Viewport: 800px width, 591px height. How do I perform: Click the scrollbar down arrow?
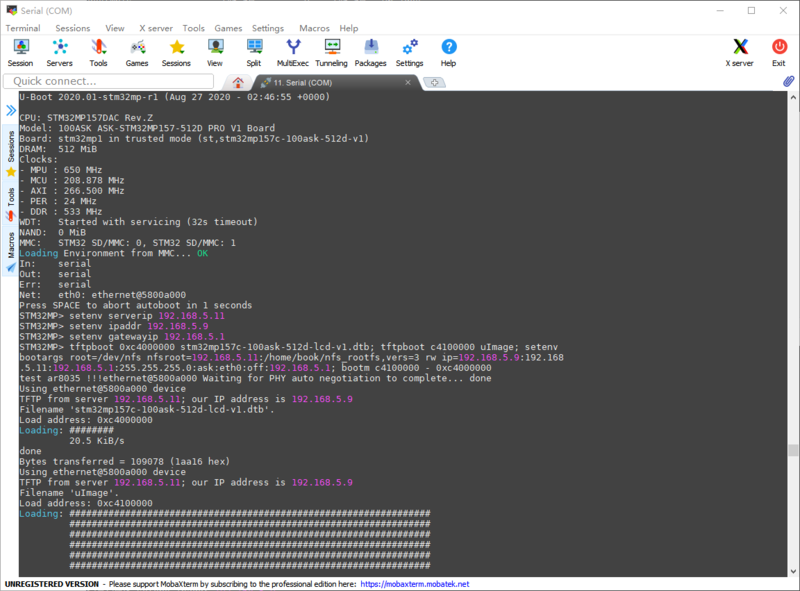point(793,571)
